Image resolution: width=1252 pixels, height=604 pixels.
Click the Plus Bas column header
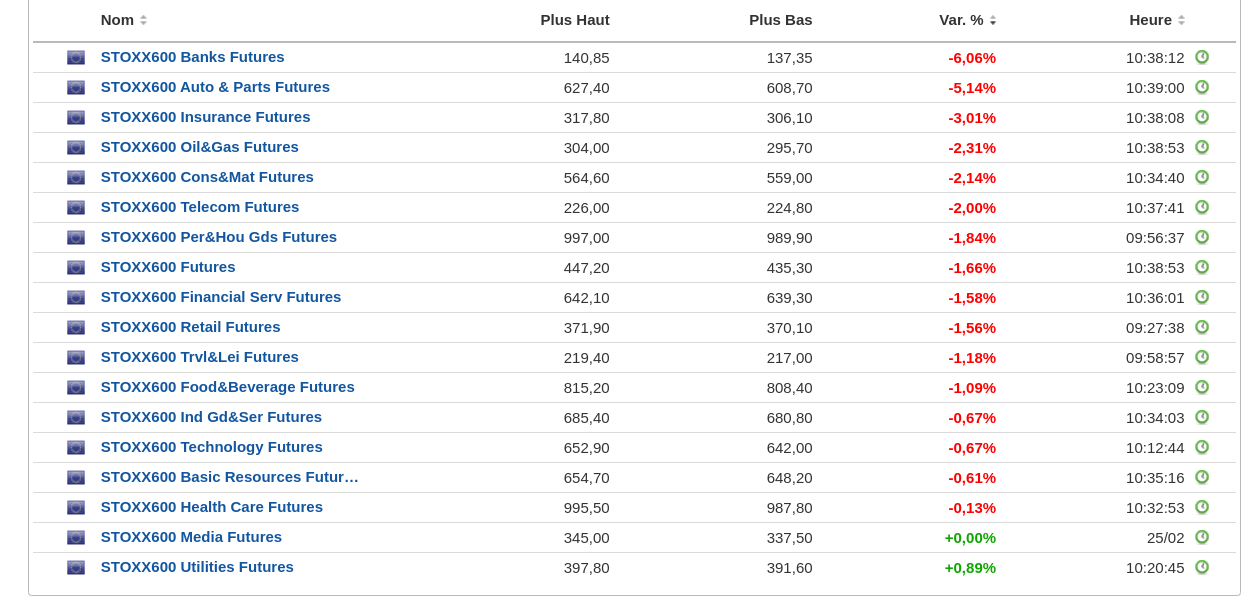[x=780, y=20]
